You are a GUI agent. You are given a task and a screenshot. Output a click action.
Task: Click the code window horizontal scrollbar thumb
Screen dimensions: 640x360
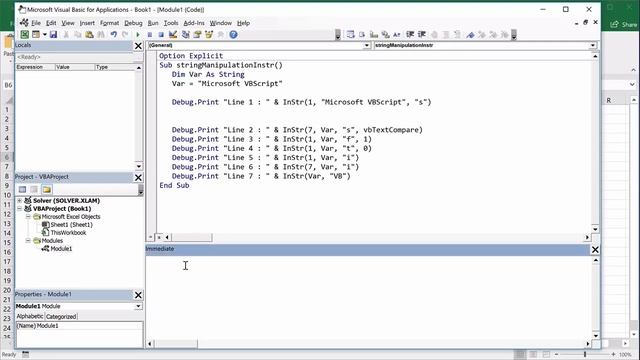pos(192,237)
